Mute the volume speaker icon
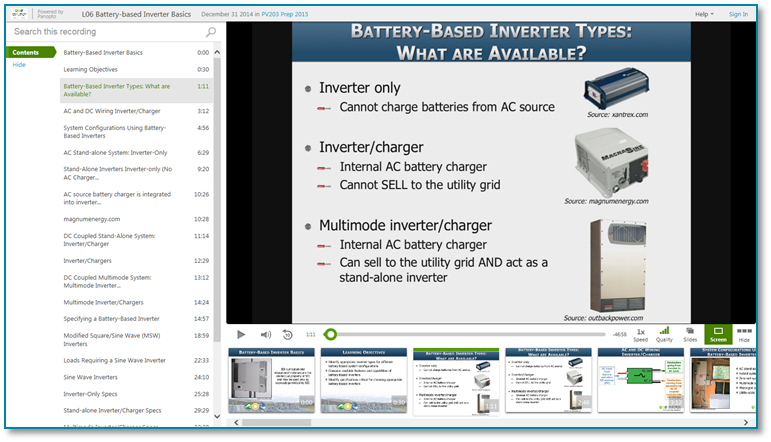 (x=266, y=335)
